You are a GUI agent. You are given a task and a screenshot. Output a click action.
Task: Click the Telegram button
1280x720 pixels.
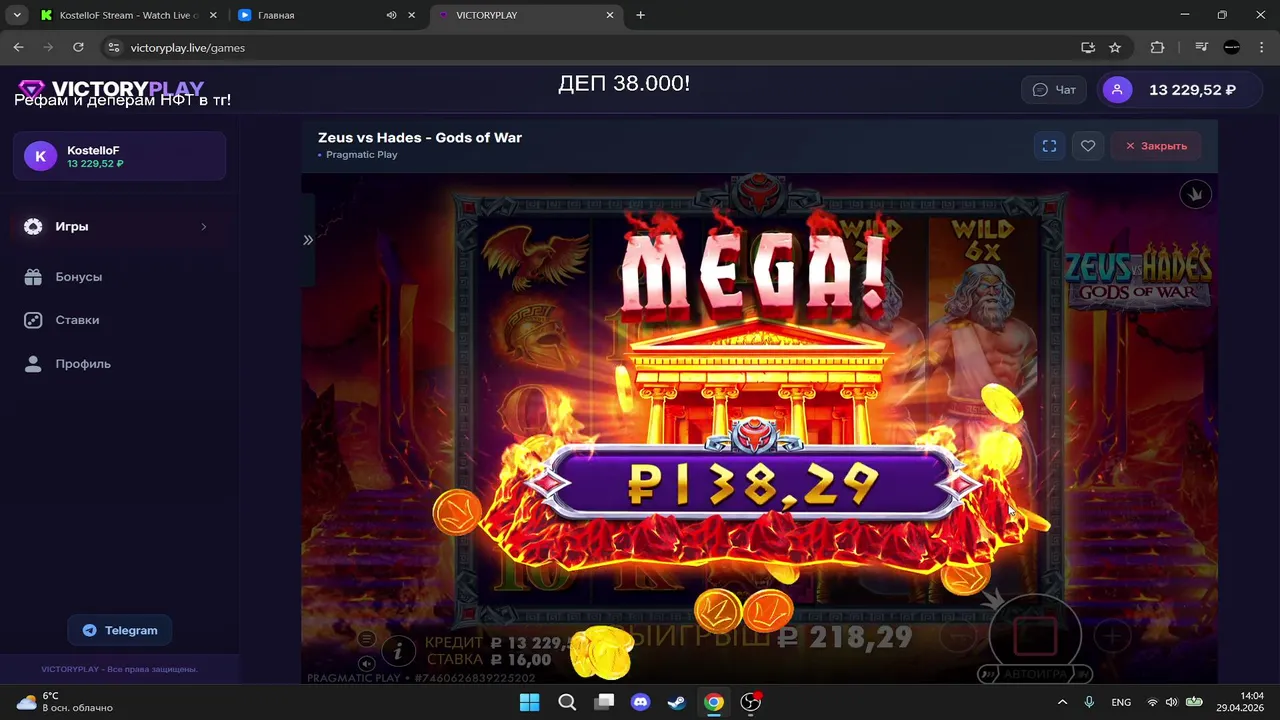click(x=120, y=630)
